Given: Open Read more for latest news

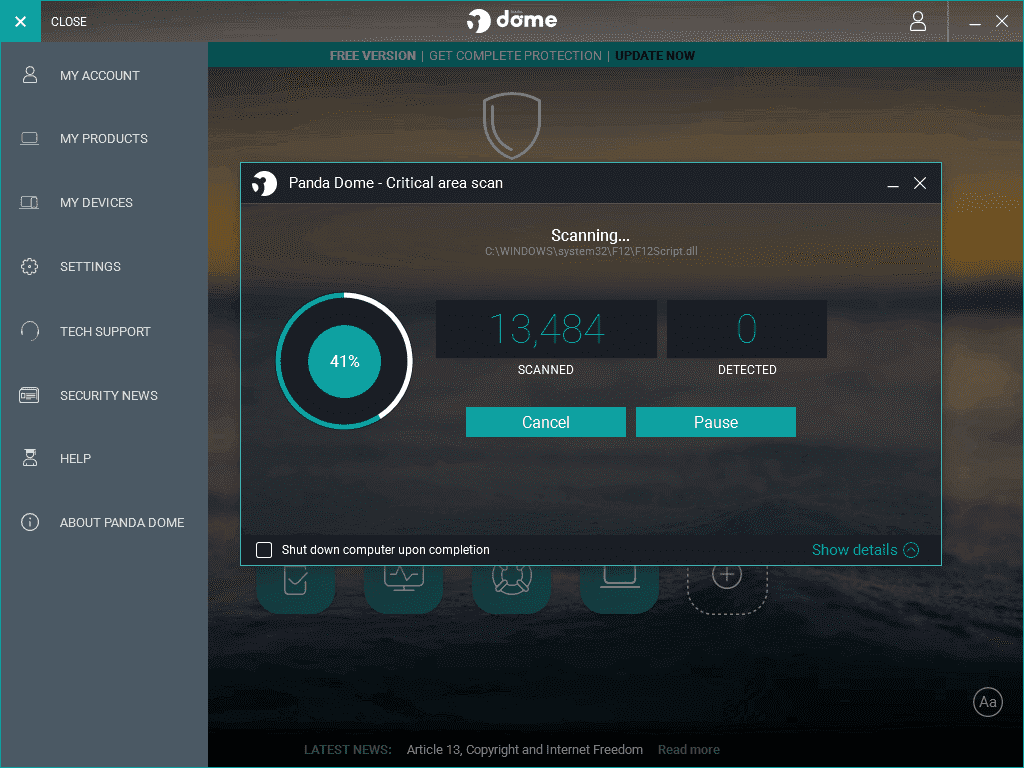Looking at the screenshot, I should pos(688,750).
